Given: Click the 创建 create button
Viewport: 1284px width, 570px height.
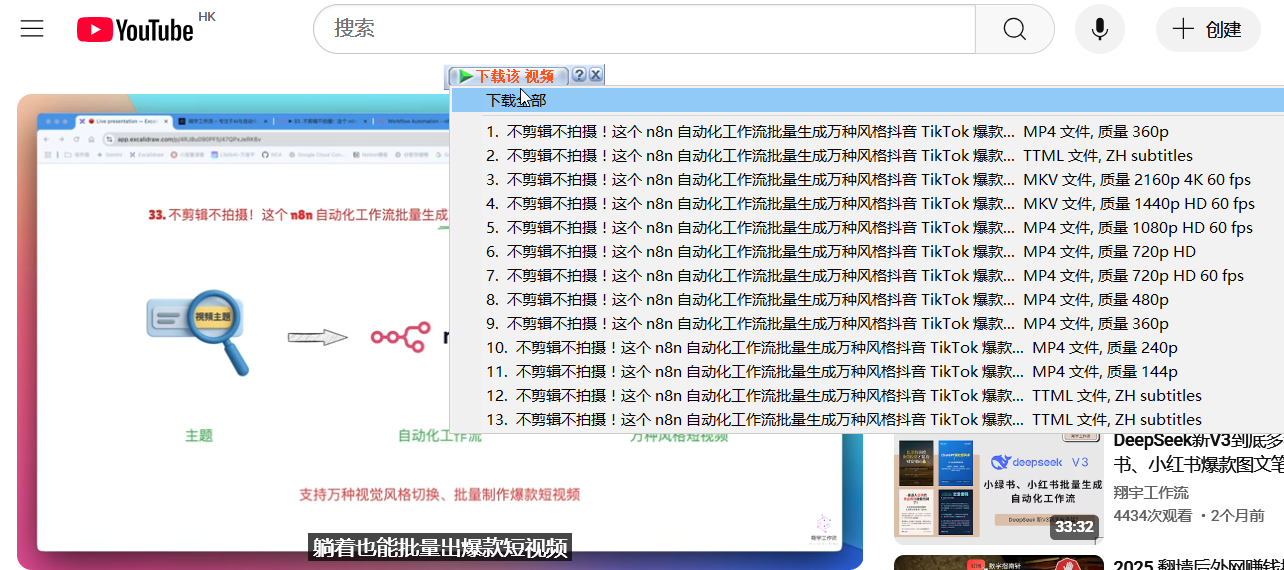Looking at the screenshot, I should click(x=1207, y=29).
